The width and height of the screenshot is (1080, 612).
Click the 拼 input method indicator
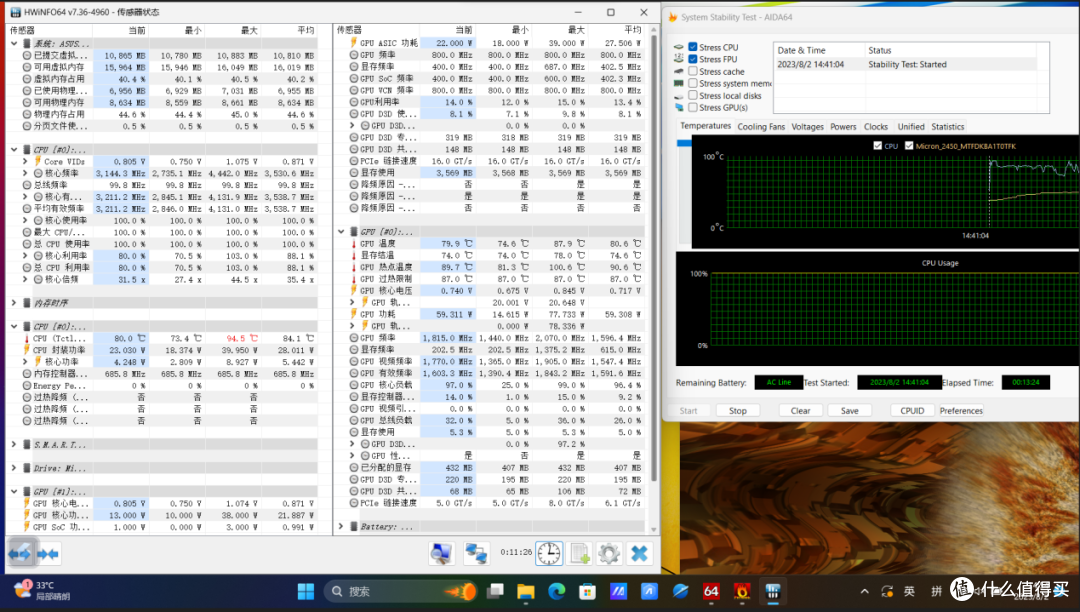point(936,591)
